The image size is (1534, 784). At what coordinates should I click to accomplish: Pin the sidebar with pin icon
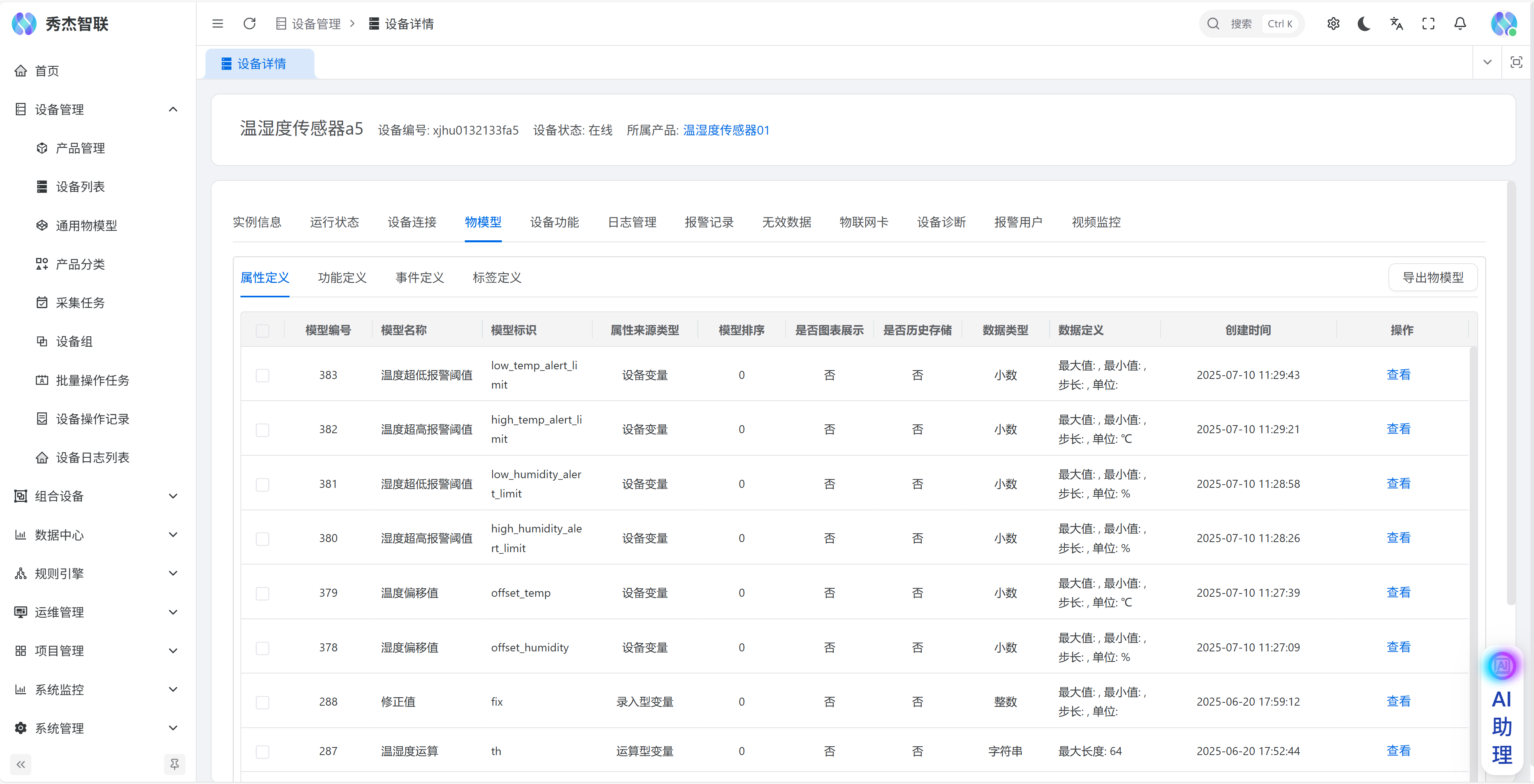[175, 764]
